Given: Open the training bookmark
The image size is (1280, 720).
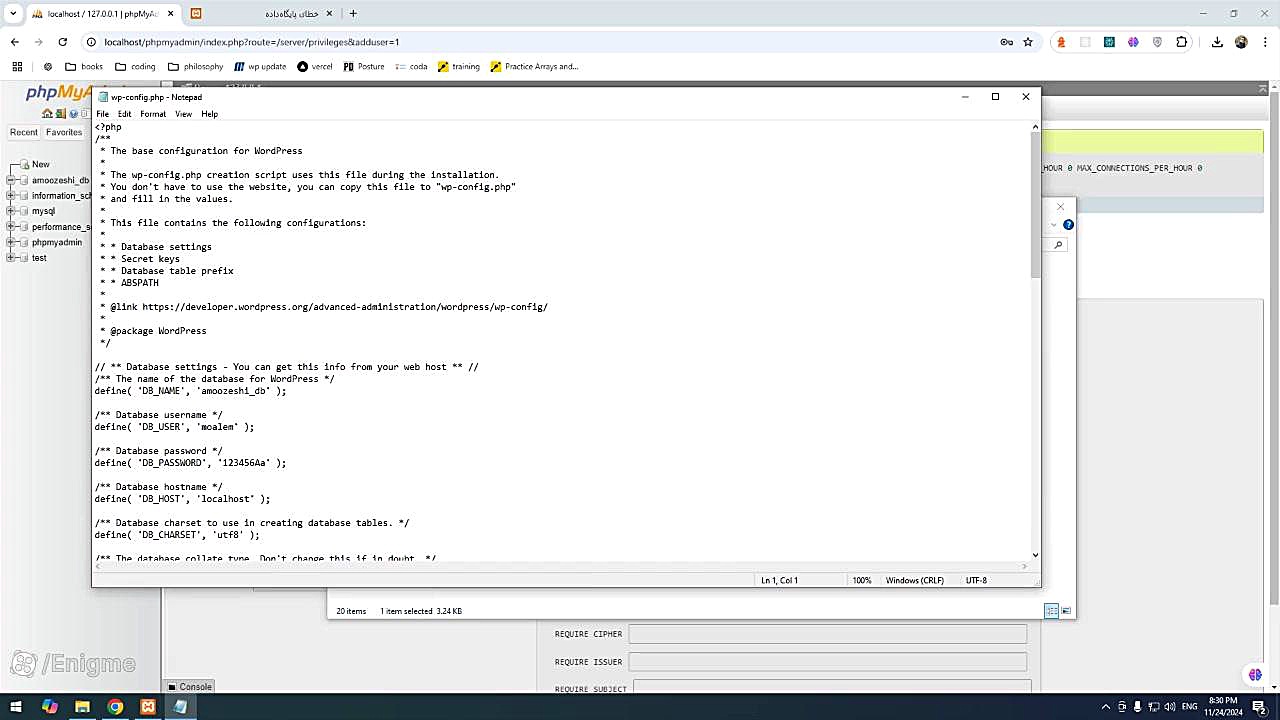Looking at the screenshot, I should pos(459,67).
